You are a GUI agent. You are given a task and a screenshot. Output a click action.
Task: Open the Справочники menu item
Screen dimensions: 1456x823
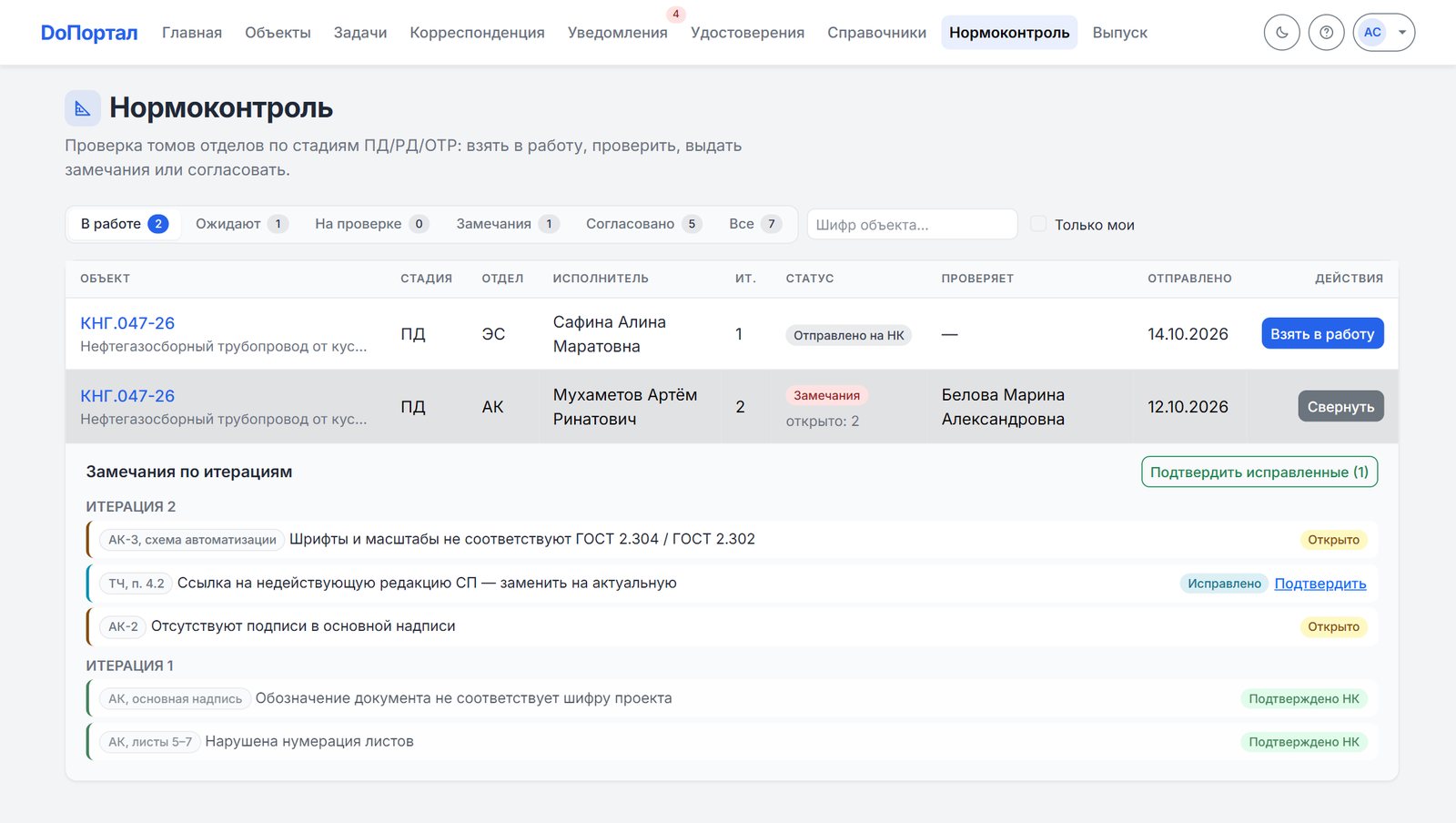tap(876, 33)
